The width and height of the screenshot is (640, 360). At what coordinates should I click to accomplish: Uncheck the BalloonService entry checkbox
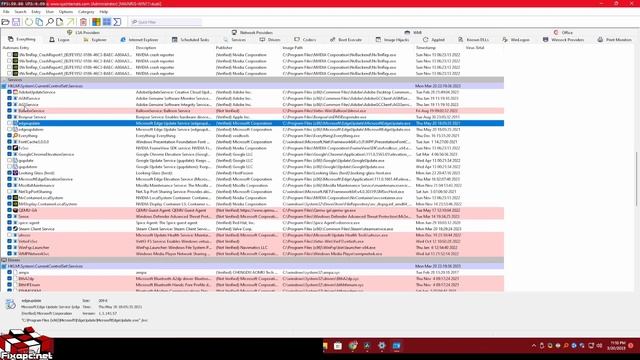[9, 111]
